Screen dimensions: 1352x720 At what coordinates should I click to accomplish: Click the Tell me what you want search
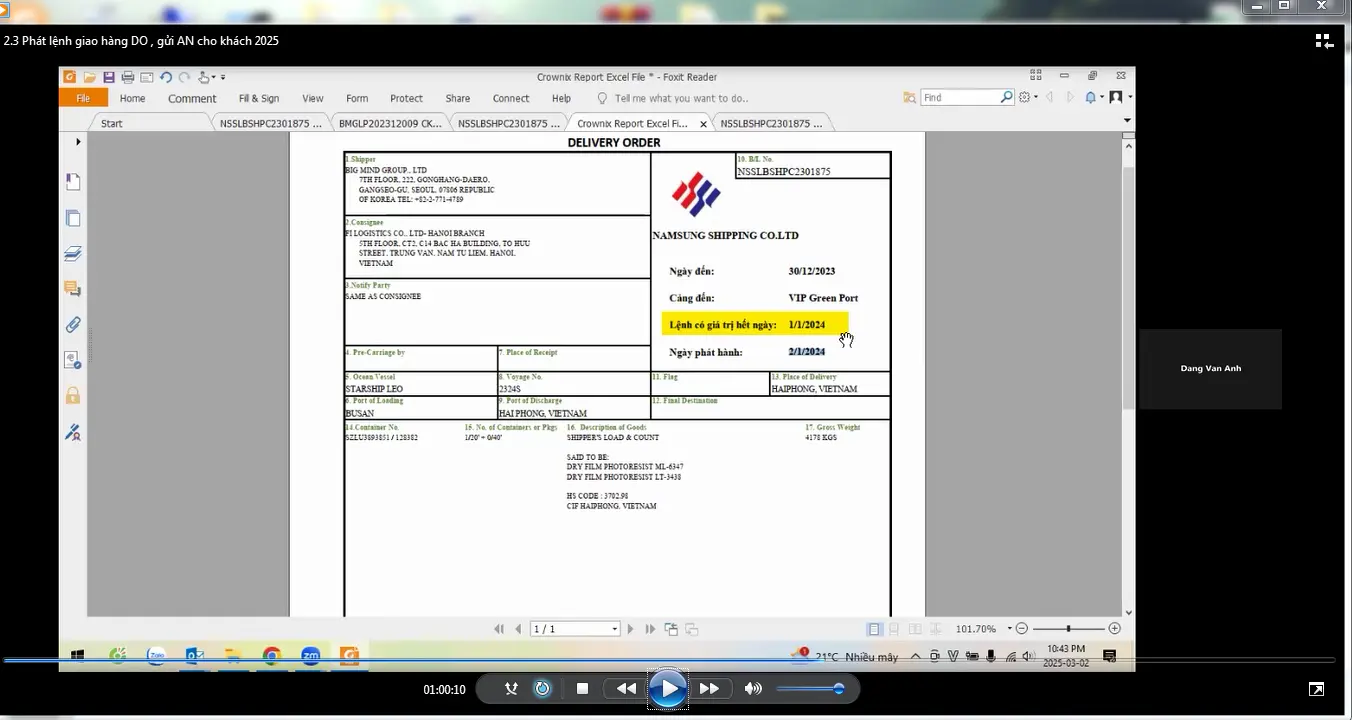(x=681, y=98)
